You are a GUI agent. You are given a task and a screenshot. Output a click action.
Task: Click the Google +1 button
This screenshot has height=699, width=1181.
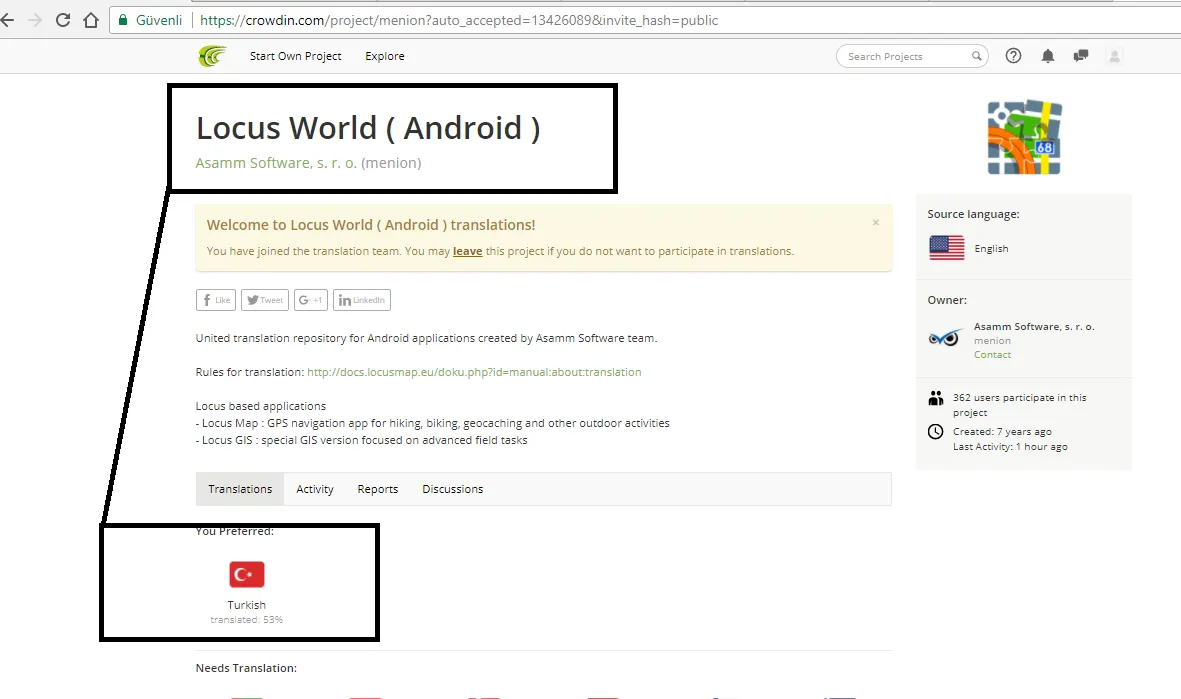310,300
